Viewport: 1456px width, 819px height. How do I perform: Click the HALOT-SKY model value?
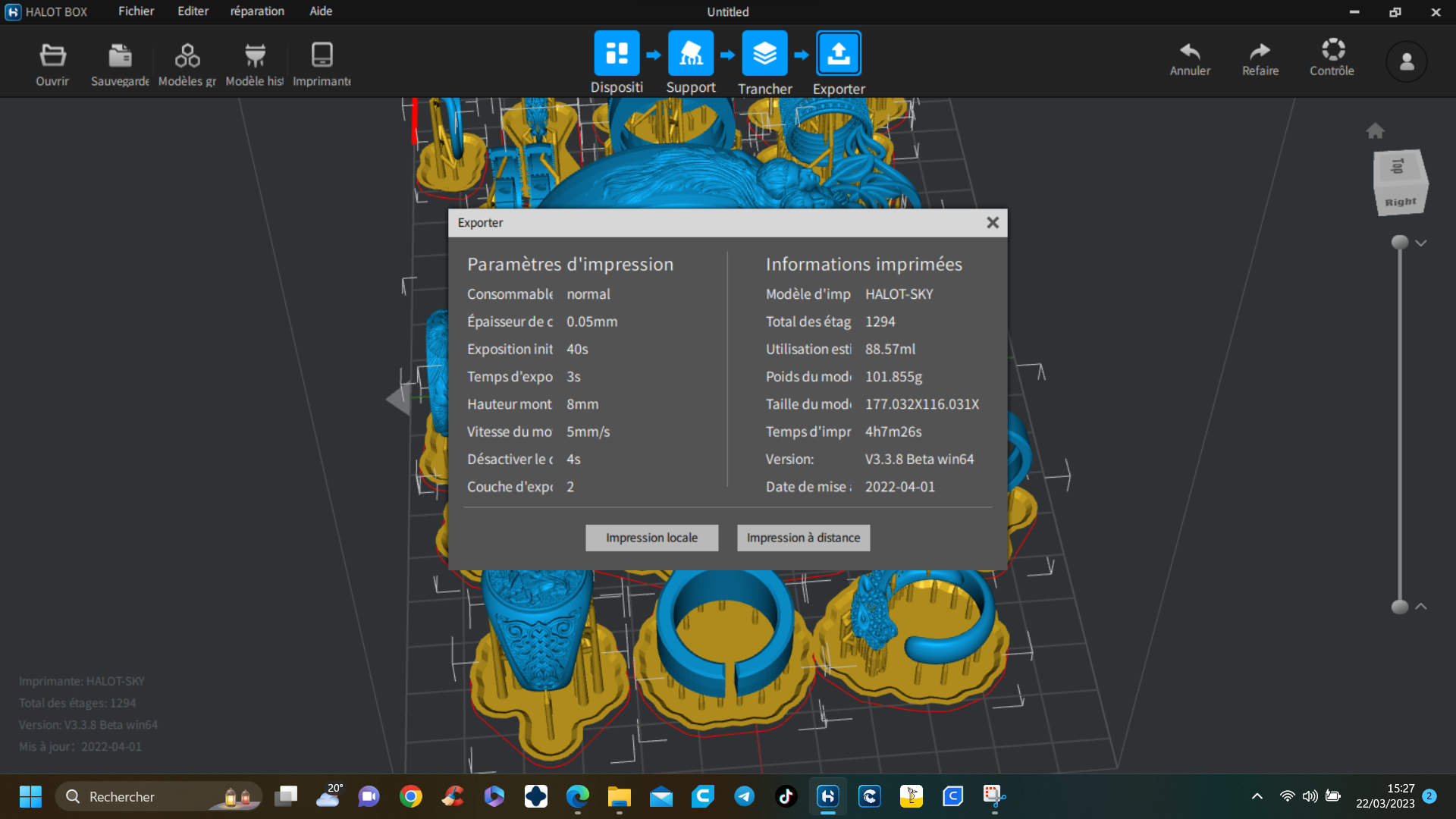coord(899,294)
